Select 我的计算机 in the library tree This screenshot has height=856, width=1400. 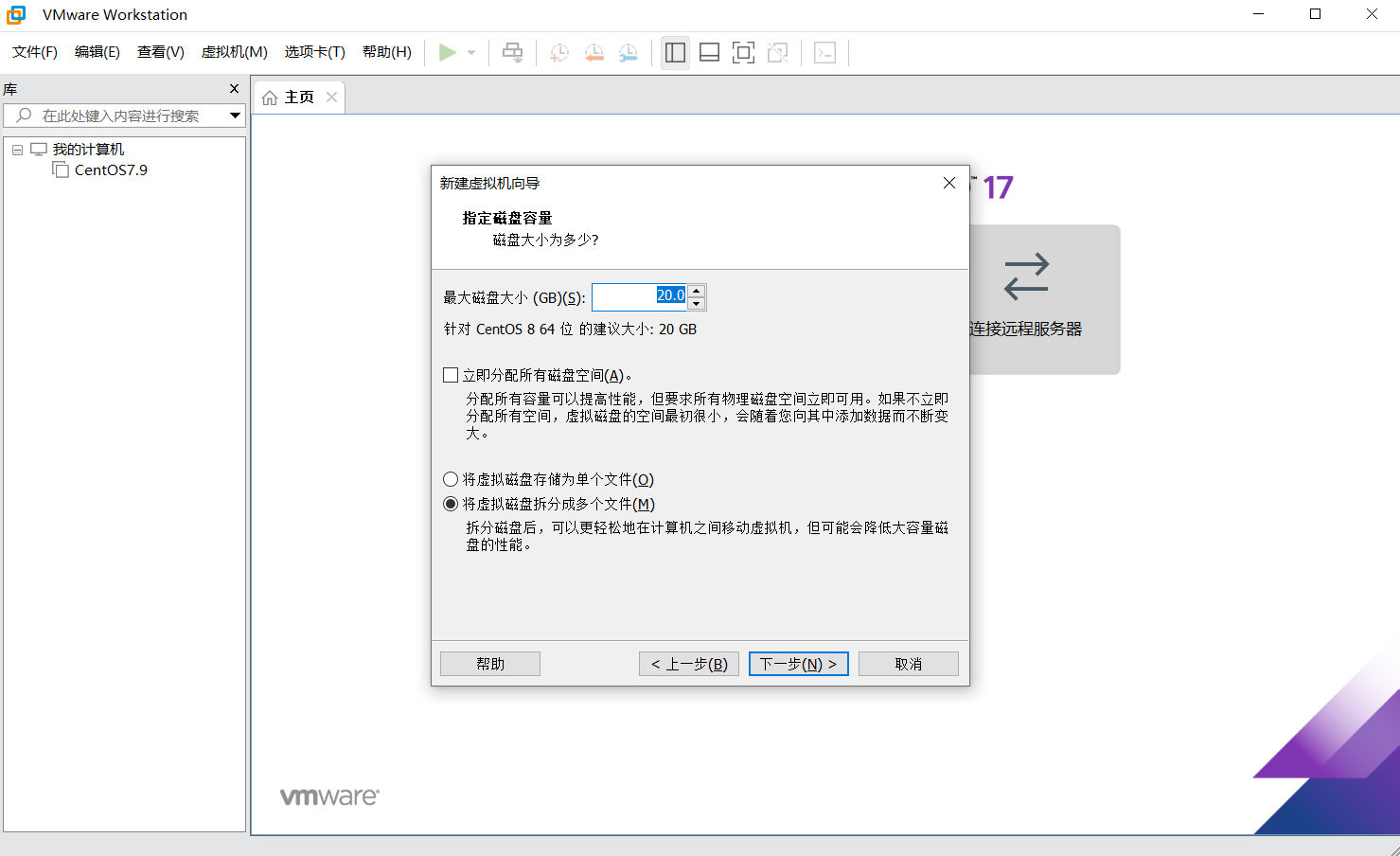[x=88, y=150]
